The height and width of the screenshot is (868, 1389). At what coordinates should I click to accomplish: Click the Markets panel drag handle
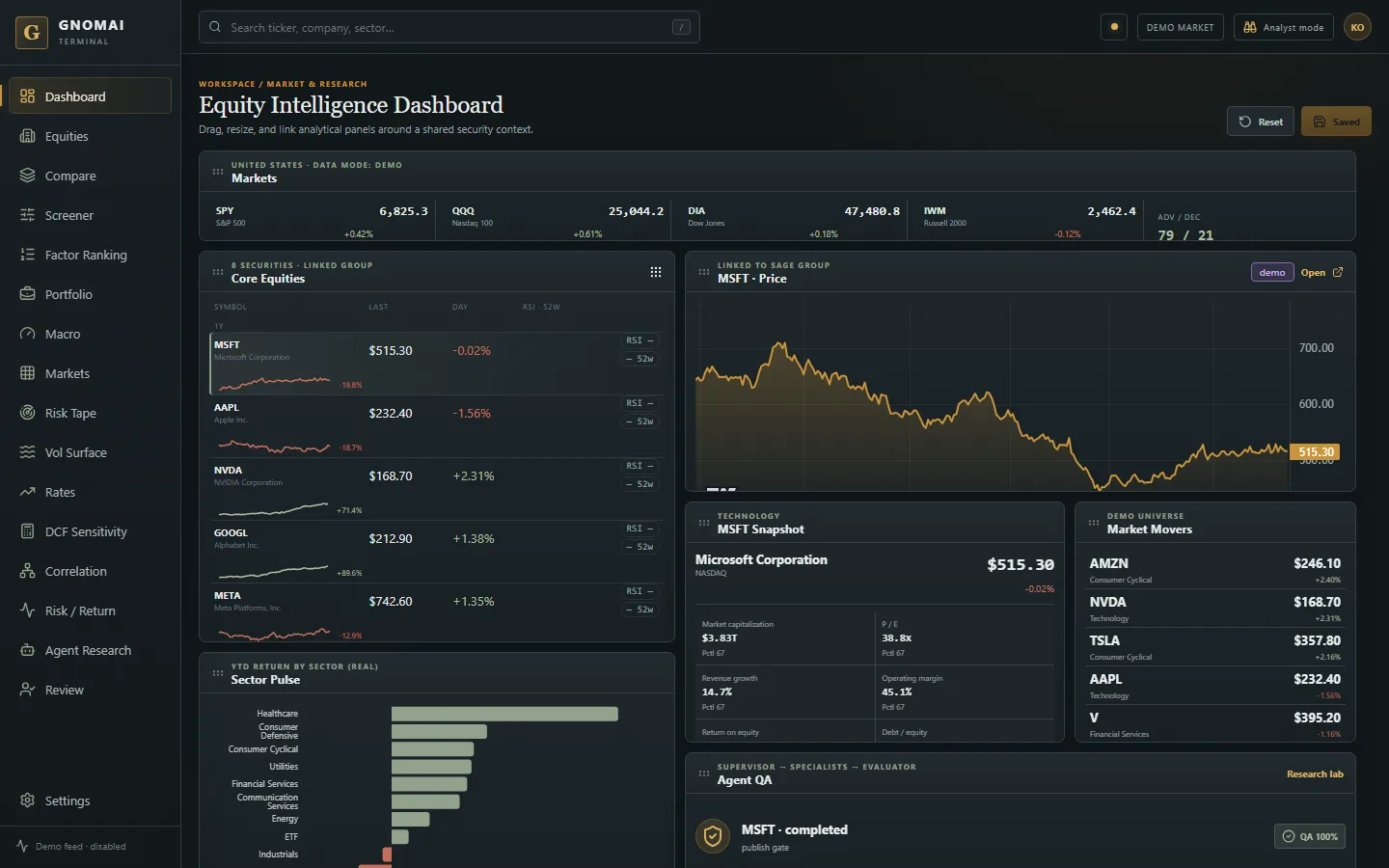click(x=218, y=172)
